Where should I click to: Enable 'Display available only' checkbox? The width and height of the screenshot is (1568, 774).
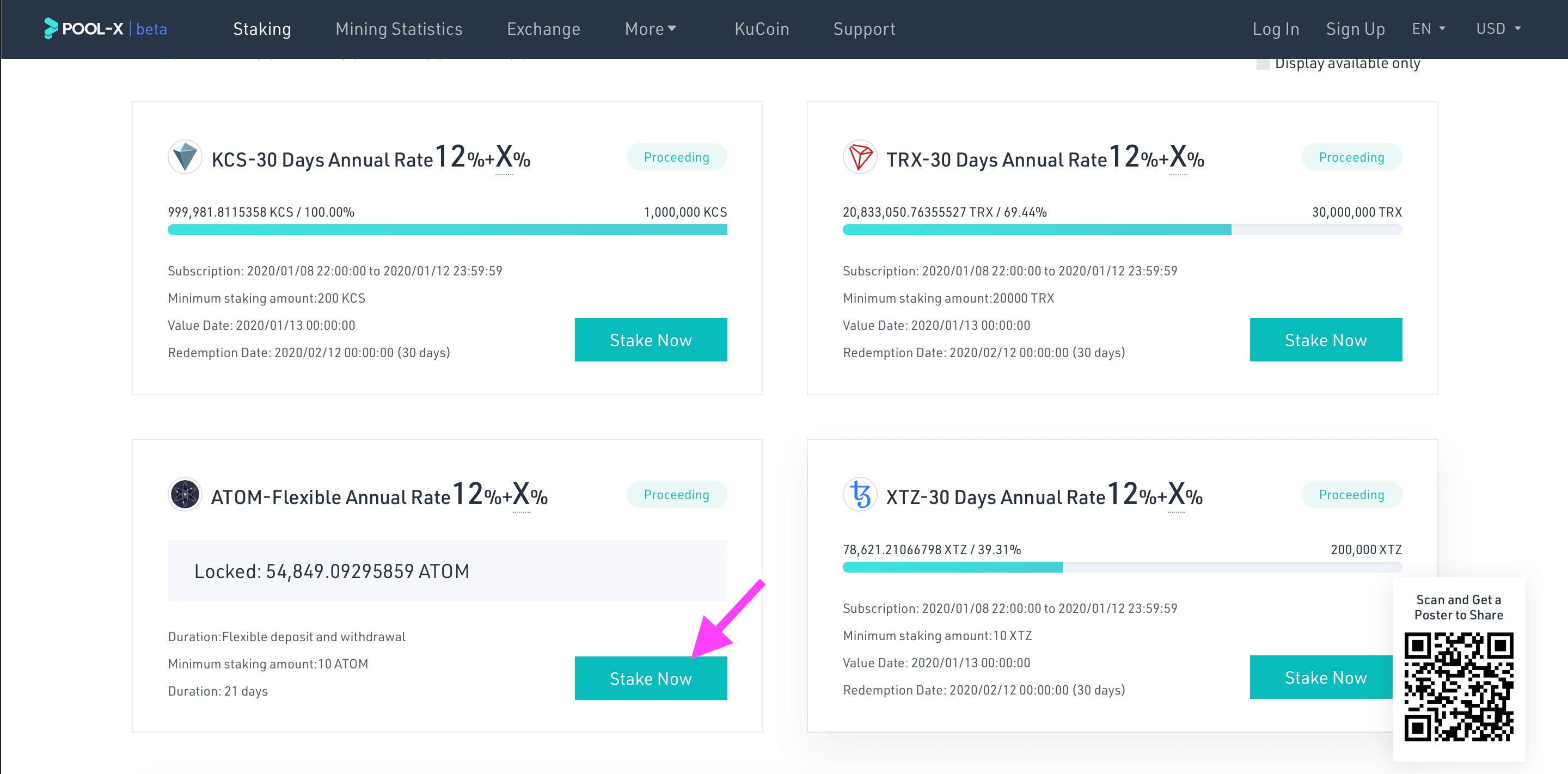coord(1263,63)
